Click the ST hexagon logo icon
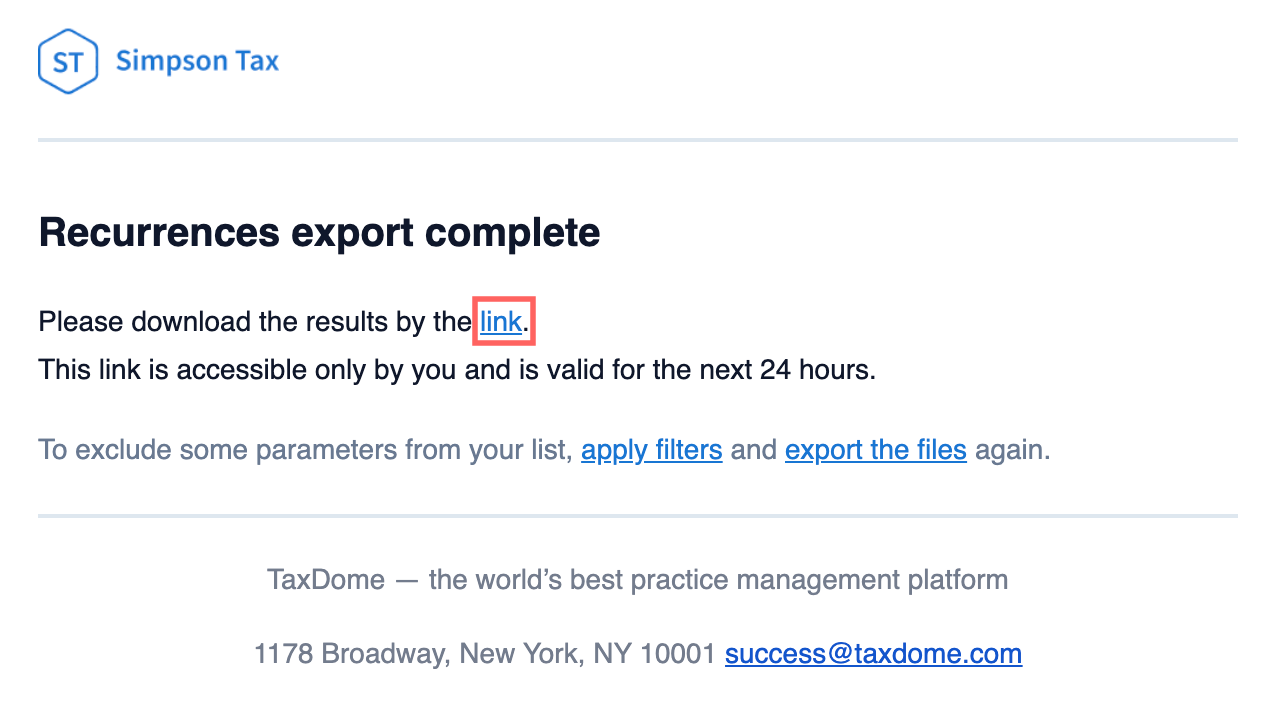The width and height of the screenshot is (1272, 716). click(67, 62)
